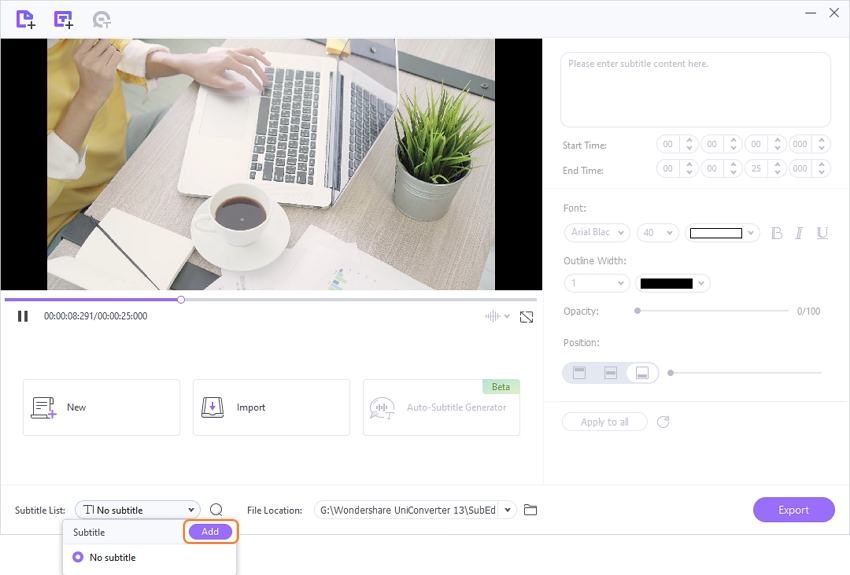Click the video progress slider handle
This screenshot has width=850, height=575.
(181, 300)
